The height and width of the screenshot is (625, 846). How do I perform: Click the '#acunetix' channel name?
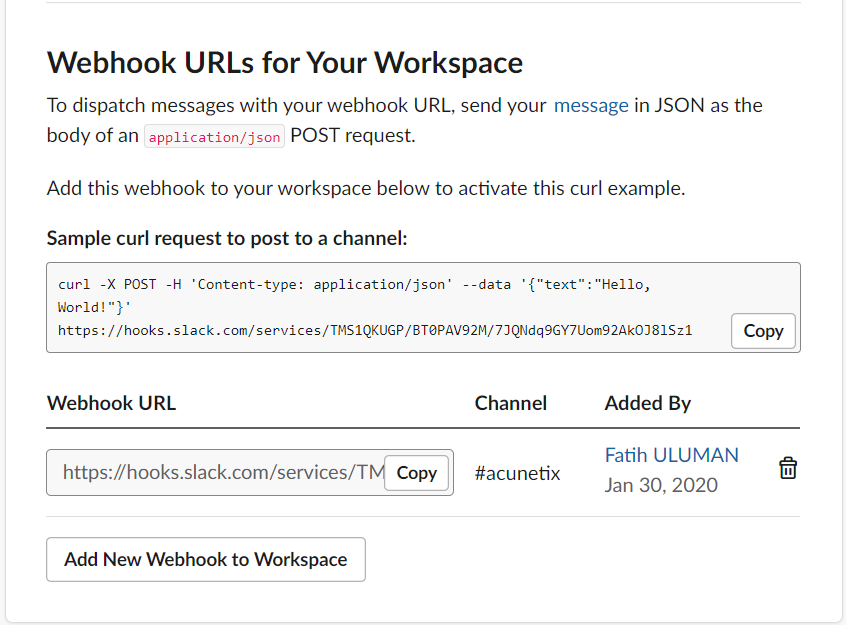(x=517, y=473)
